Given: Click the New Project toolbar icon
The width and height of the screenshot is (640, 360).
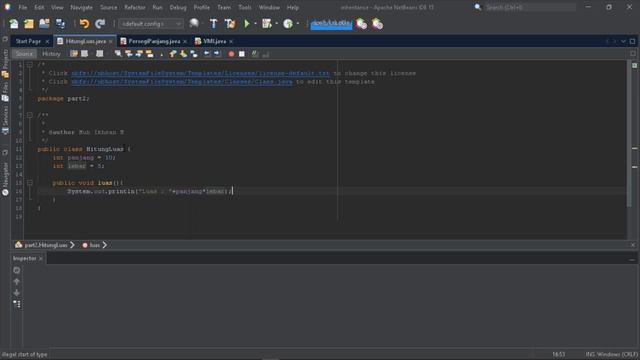Looking at the screenshot, I should pos(29,24).
